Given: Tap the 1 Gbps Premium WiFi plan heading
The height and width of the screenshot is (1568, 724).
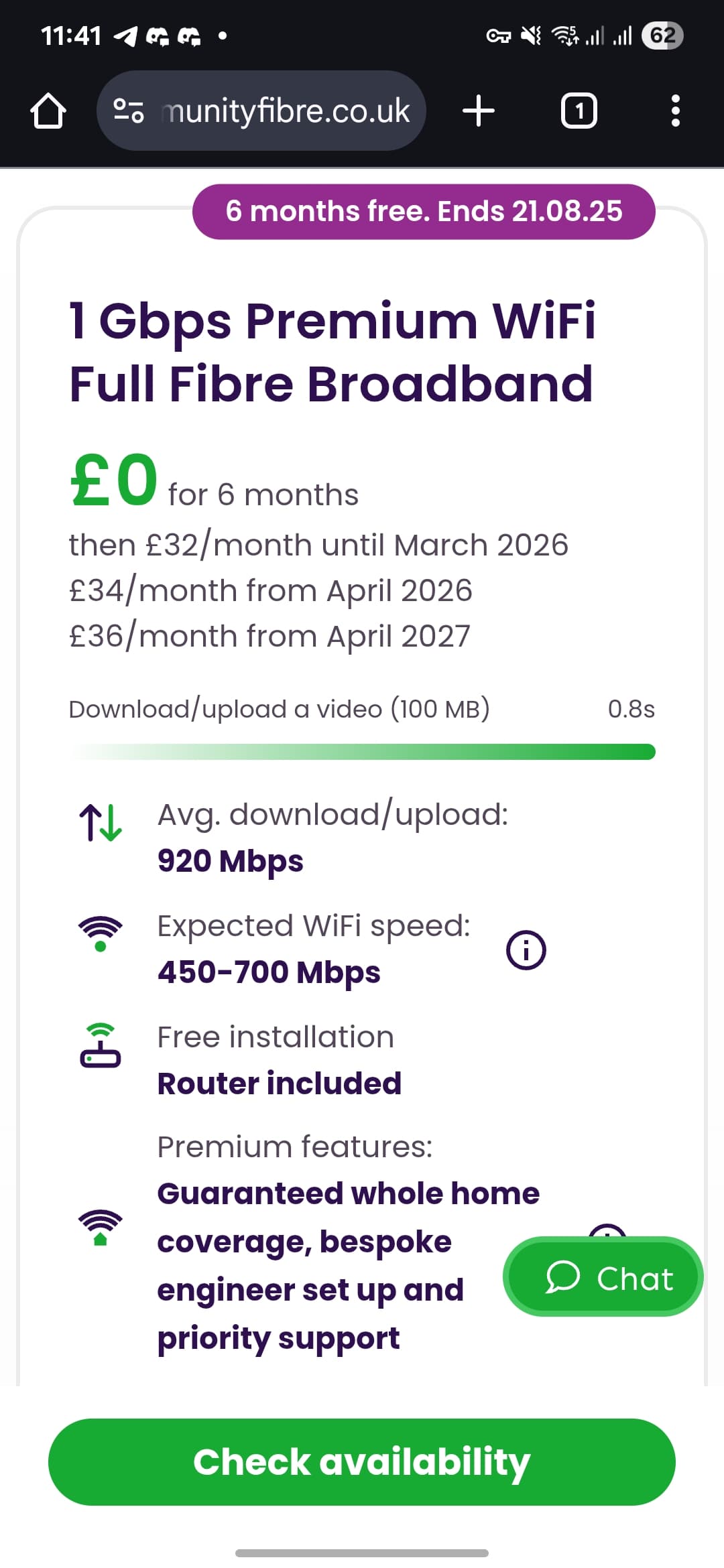Looking at the screenshot, I should (332, 352).
